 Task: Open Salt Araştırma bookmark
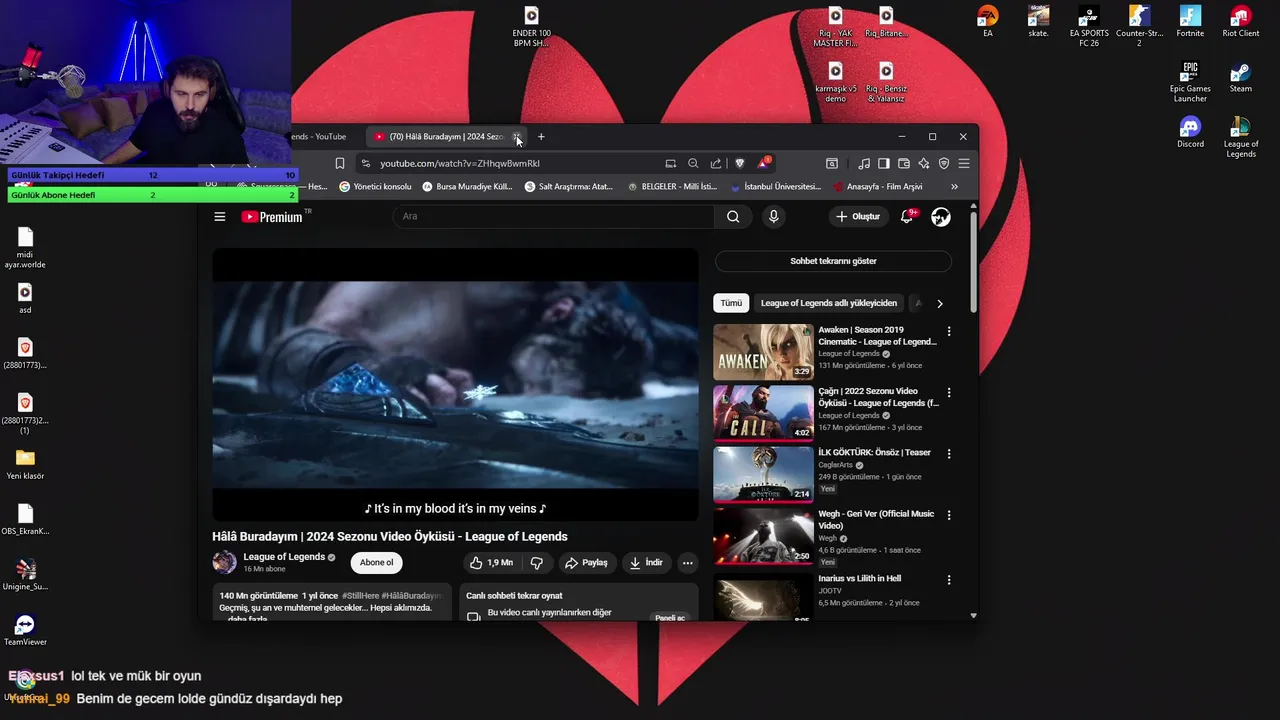569,187
